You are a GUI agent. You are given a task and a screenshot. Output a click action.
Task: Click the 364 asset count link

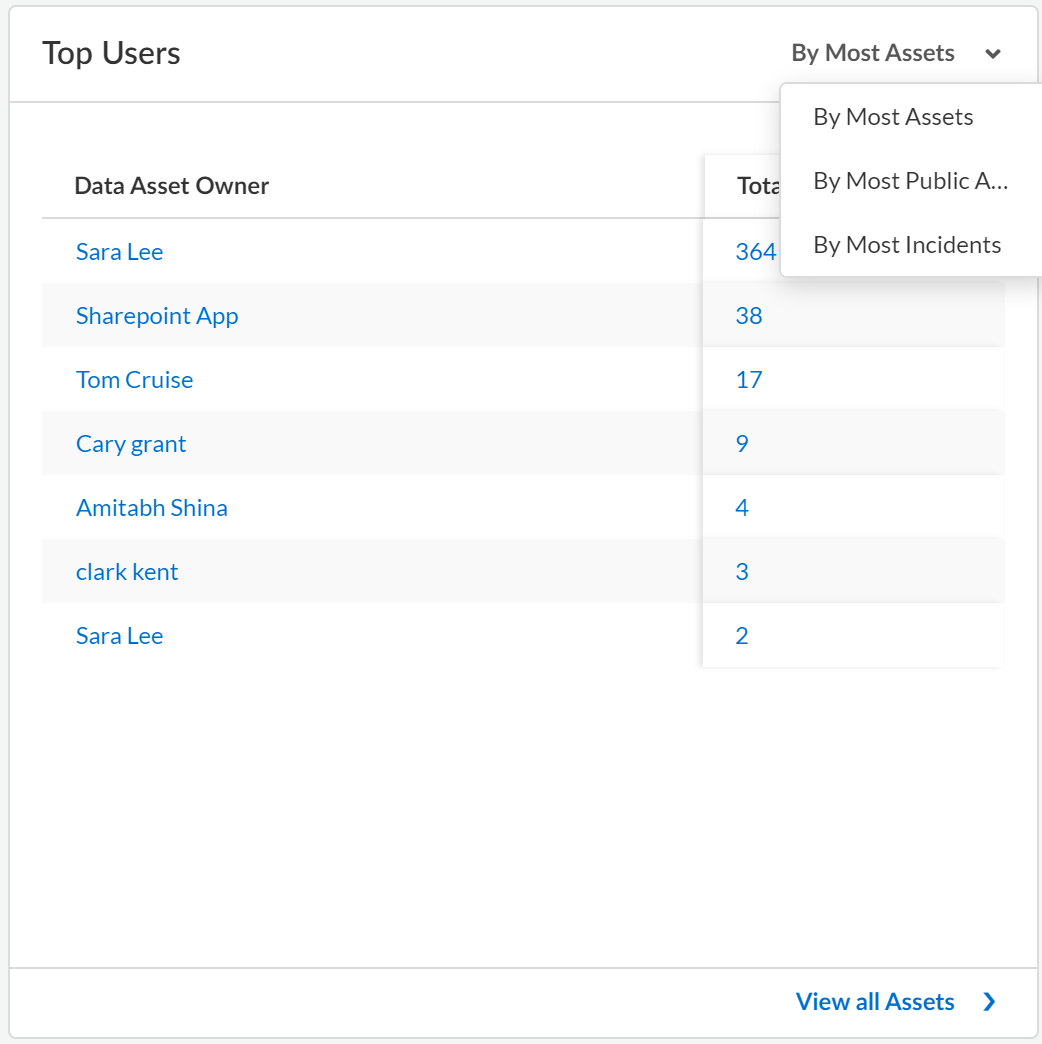click(x=755, y=252)
